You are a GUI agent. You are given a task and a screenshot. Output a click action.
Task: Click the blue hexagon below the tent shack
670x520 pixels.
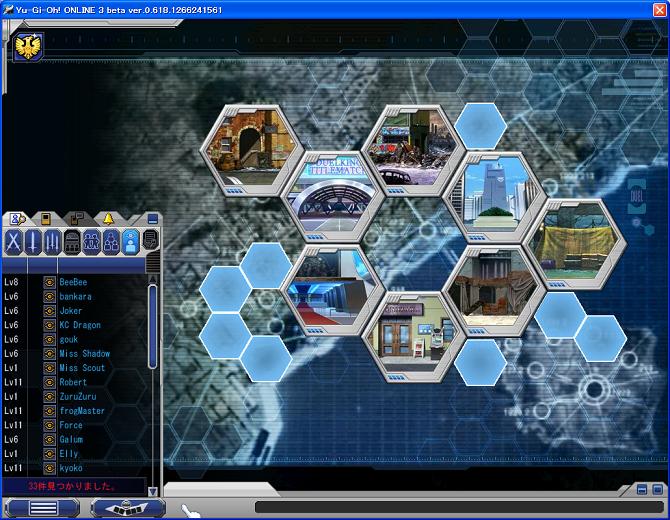(480, 363)
